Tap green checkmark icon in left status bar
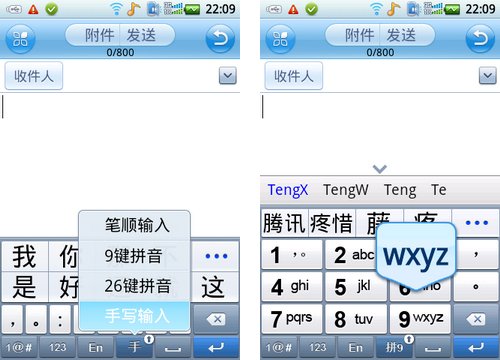Screen dimensions: 500x360 pyautogui.click(x=51, y=9)
